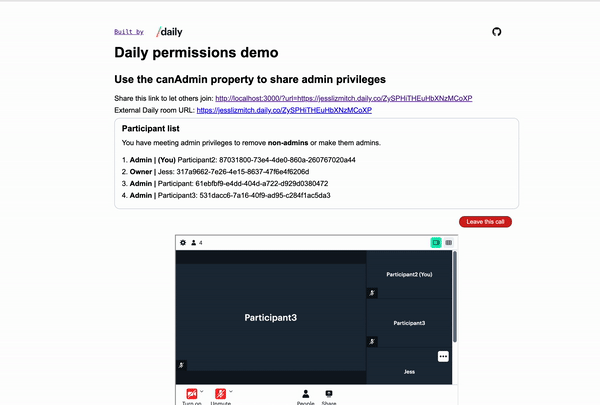
Task: Open the GitHub repository icon
Action: [x=497, y=32]
